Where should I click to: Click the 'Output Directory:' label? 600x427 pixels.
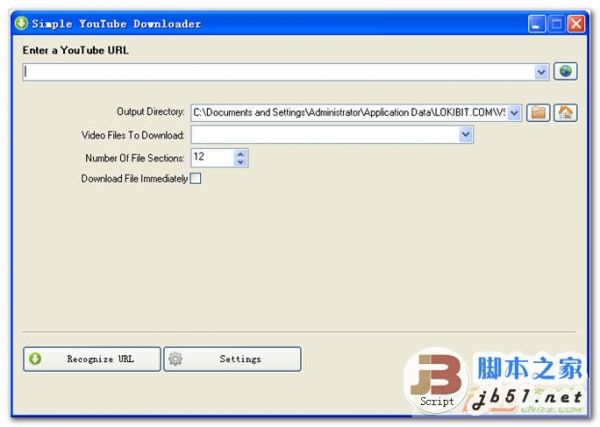150,112
